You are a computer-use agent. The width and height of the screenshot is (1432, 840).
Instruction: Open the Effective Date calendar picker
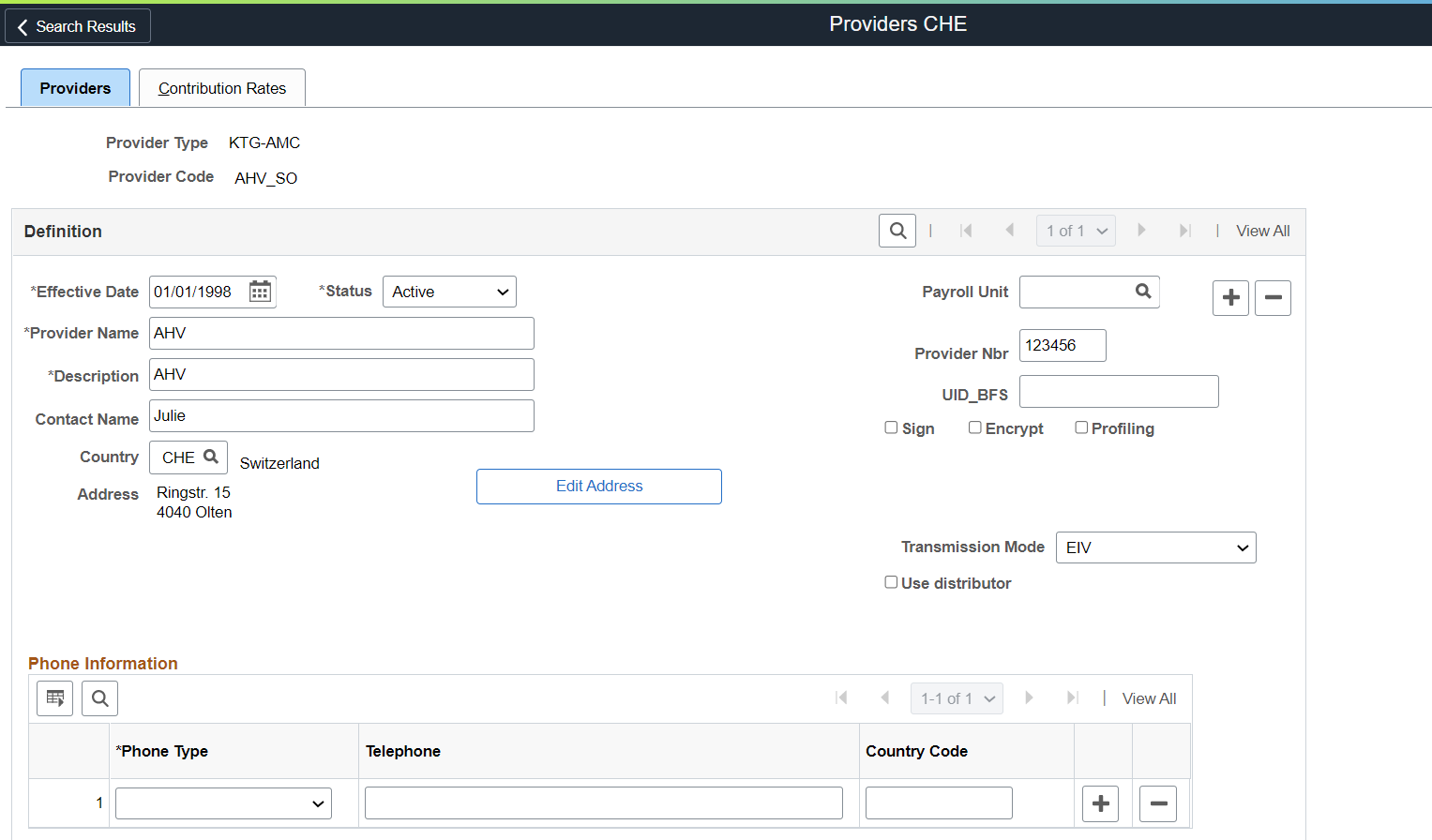tap(260, 292)
